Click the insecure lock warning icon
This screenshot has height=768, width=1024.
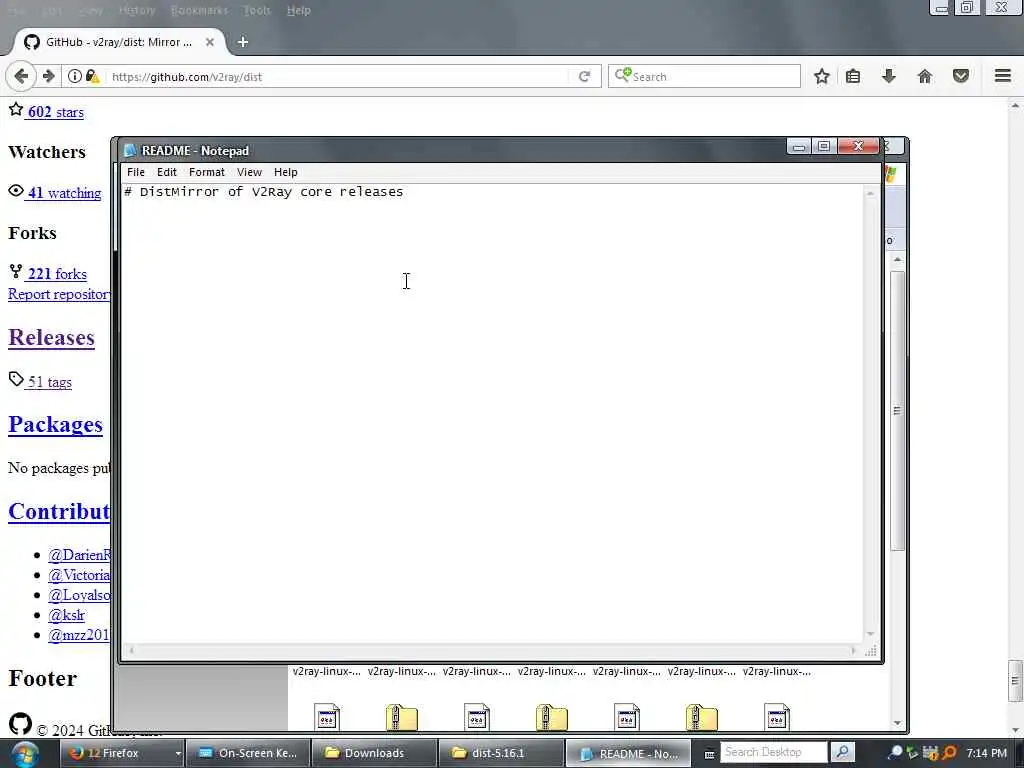93,76
